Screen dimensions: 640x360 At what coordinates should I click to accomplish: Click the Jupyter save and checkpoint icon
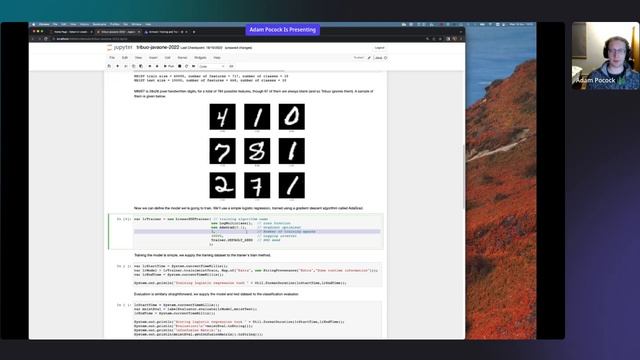tap(109, 66)
